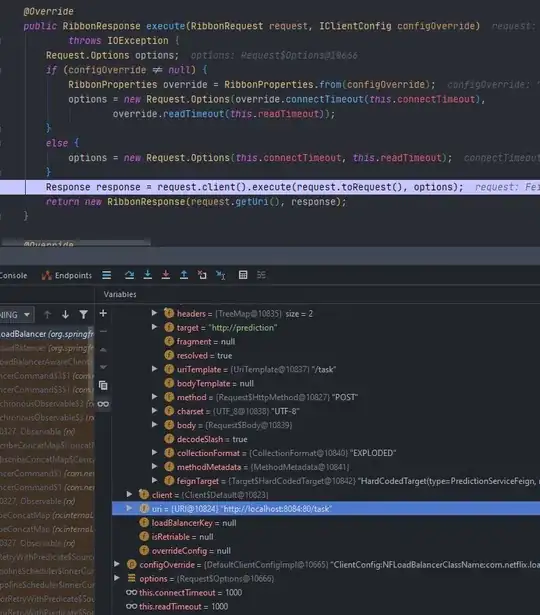Open the Evaluate Expression calculator icon
The image size is (540, 615).
click(x=243, y=275)
